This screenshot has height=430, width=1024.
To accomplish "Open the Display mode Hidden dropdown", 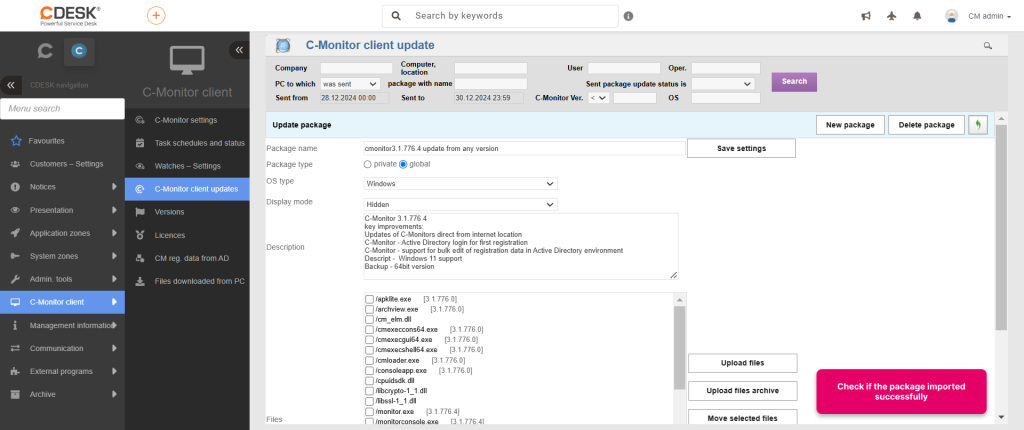I will (460, 205).
